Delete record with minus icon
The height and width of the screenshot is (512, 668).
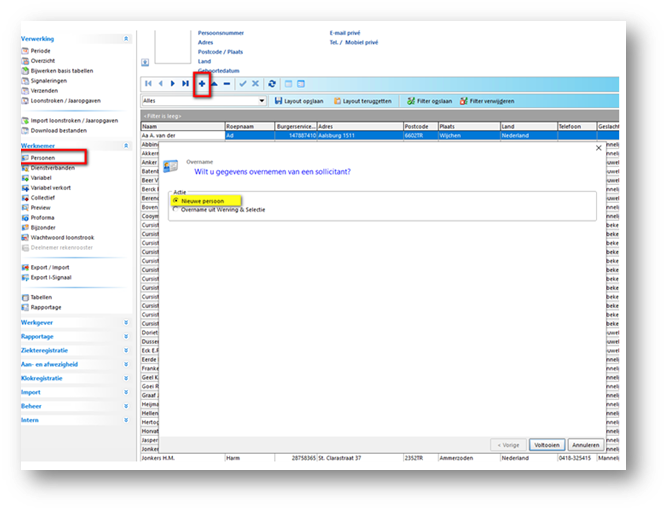tap(227, 84)
